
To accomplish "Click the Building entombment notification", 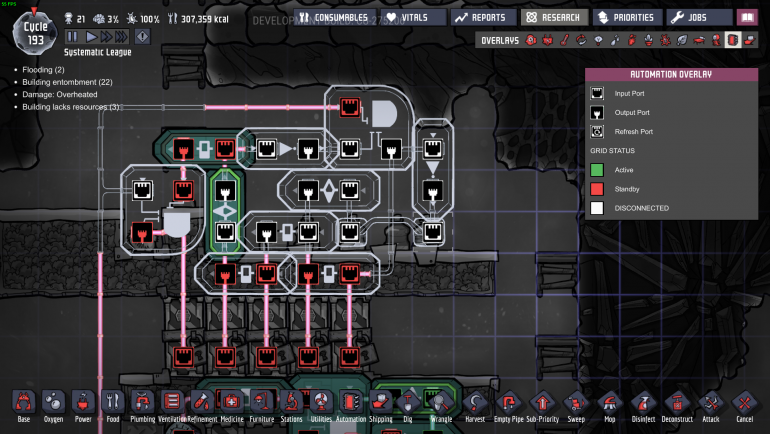I will [x=67, y=82].
